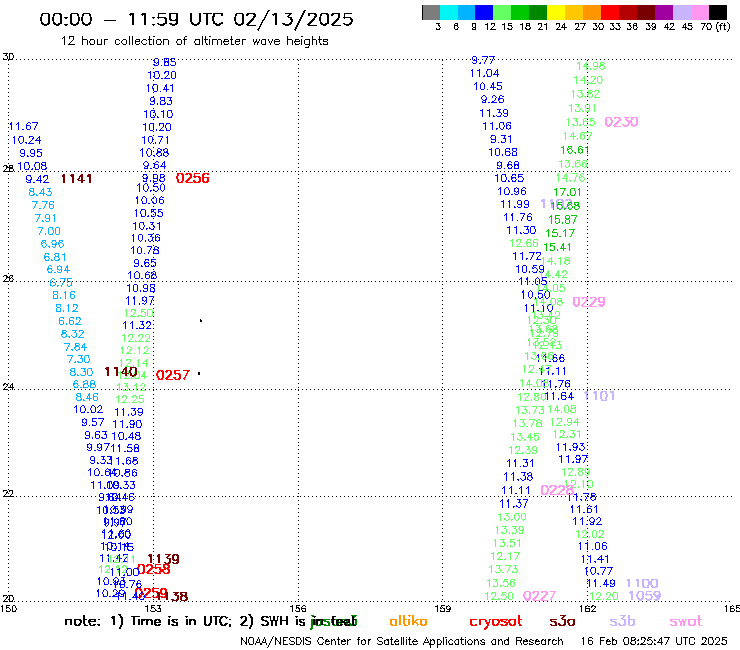740x650 pixels.
Task: Click the NOAA/NESDIS footer credit text
Action: point(402,642)
